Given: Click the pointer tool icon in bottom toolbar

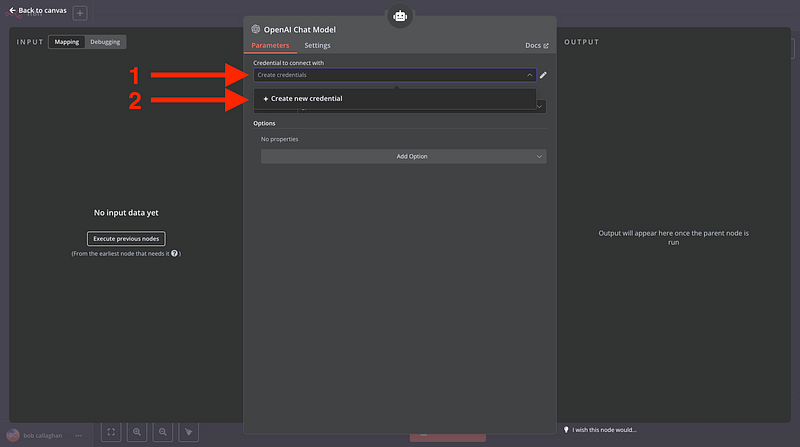Looking at the screenshot, I should pos(189,432).
